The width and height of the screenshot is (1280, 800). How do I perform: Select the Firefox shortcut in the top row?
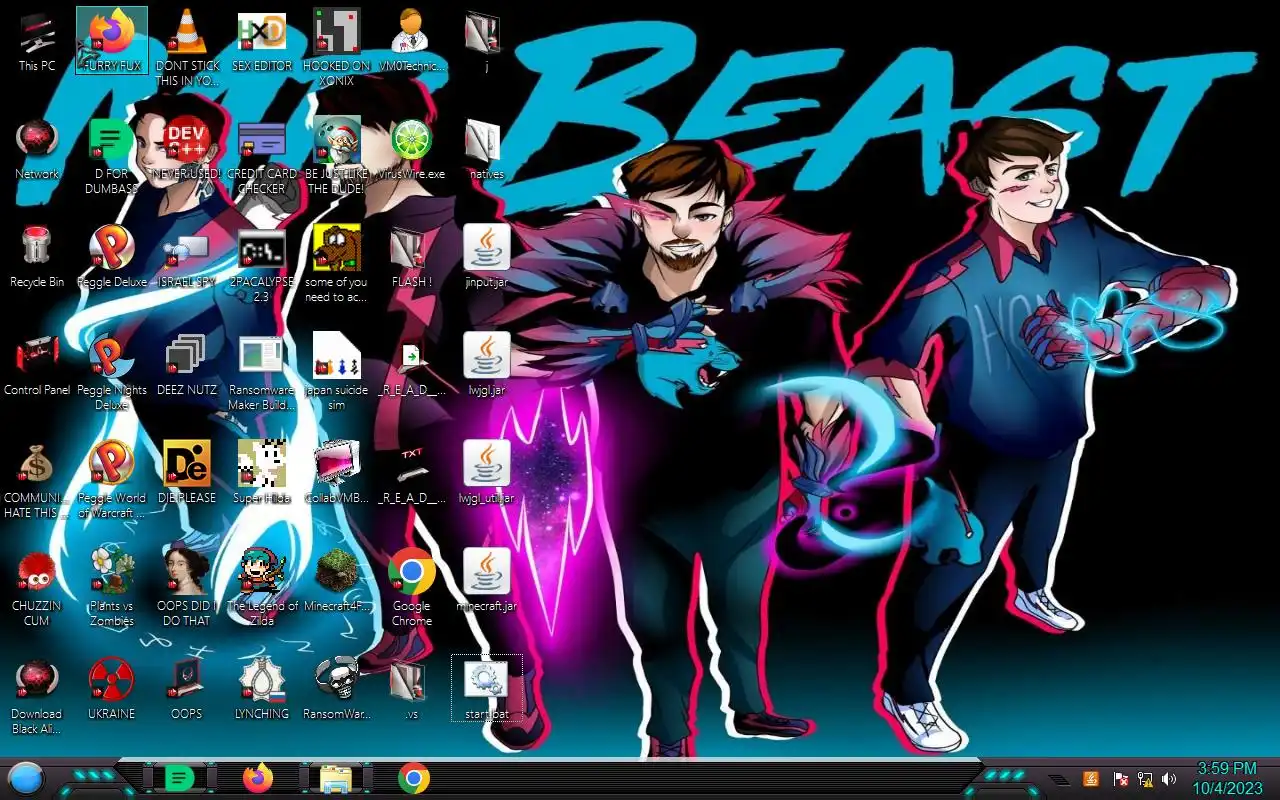(x=112, y=41)
